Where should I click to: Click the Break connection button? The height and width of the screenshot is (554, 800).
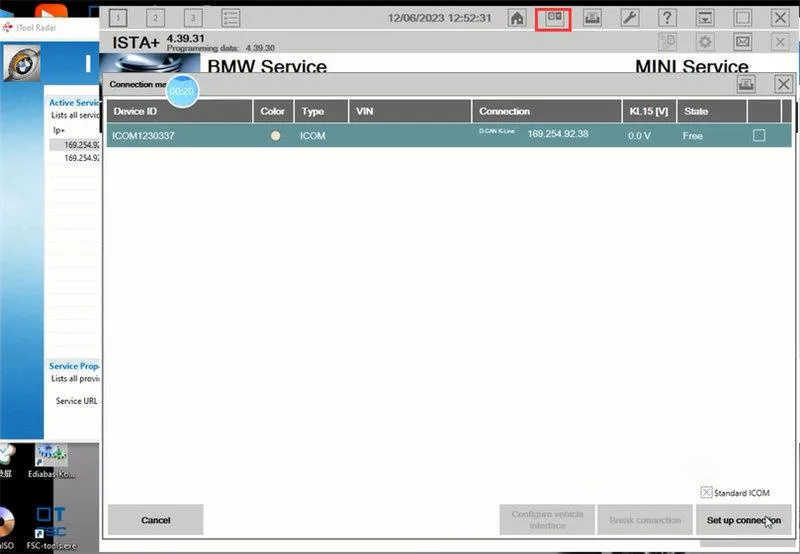(645, 520)
